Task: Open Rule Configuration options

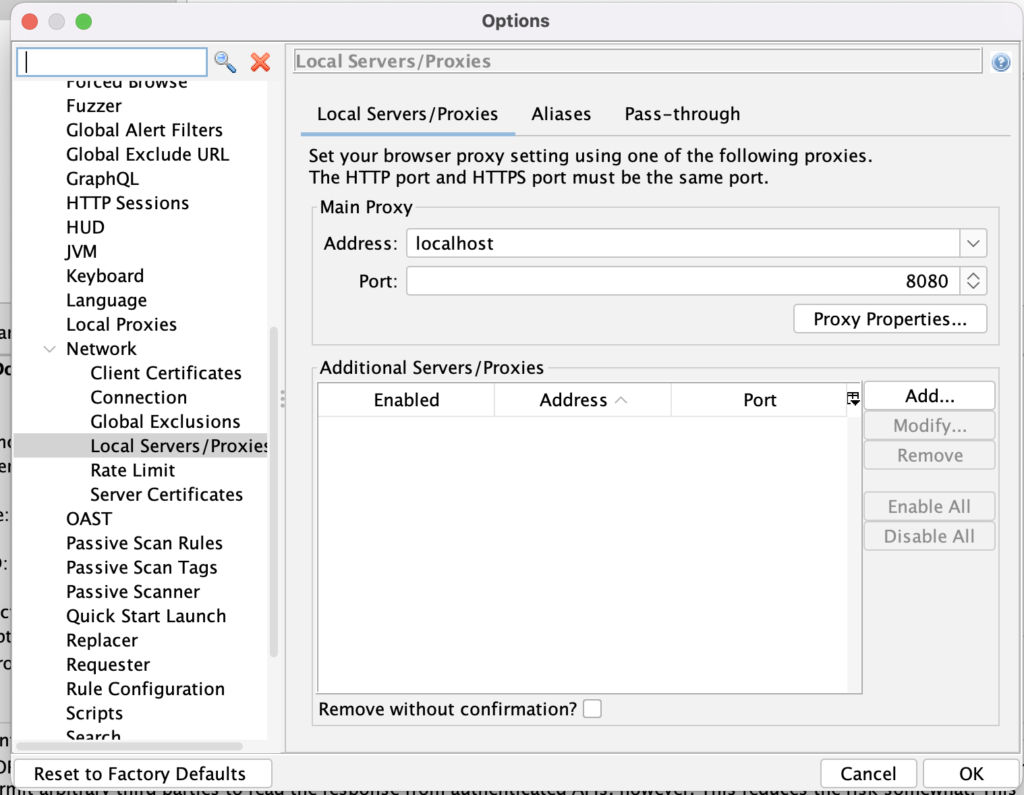Action: pyautogui.click(x=146, y=689)
